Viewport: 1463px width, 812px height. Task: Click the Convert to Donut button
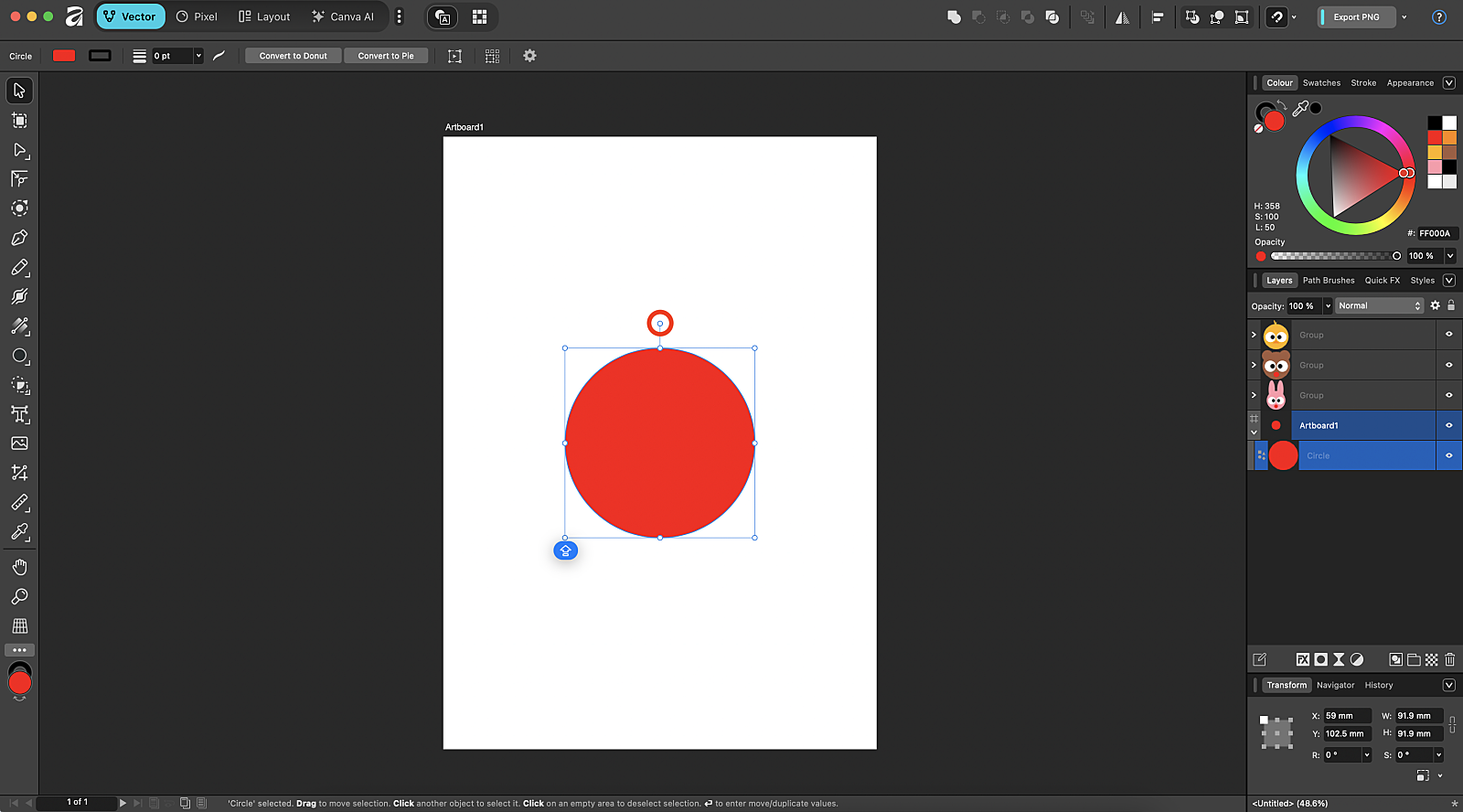pos(293,56)
